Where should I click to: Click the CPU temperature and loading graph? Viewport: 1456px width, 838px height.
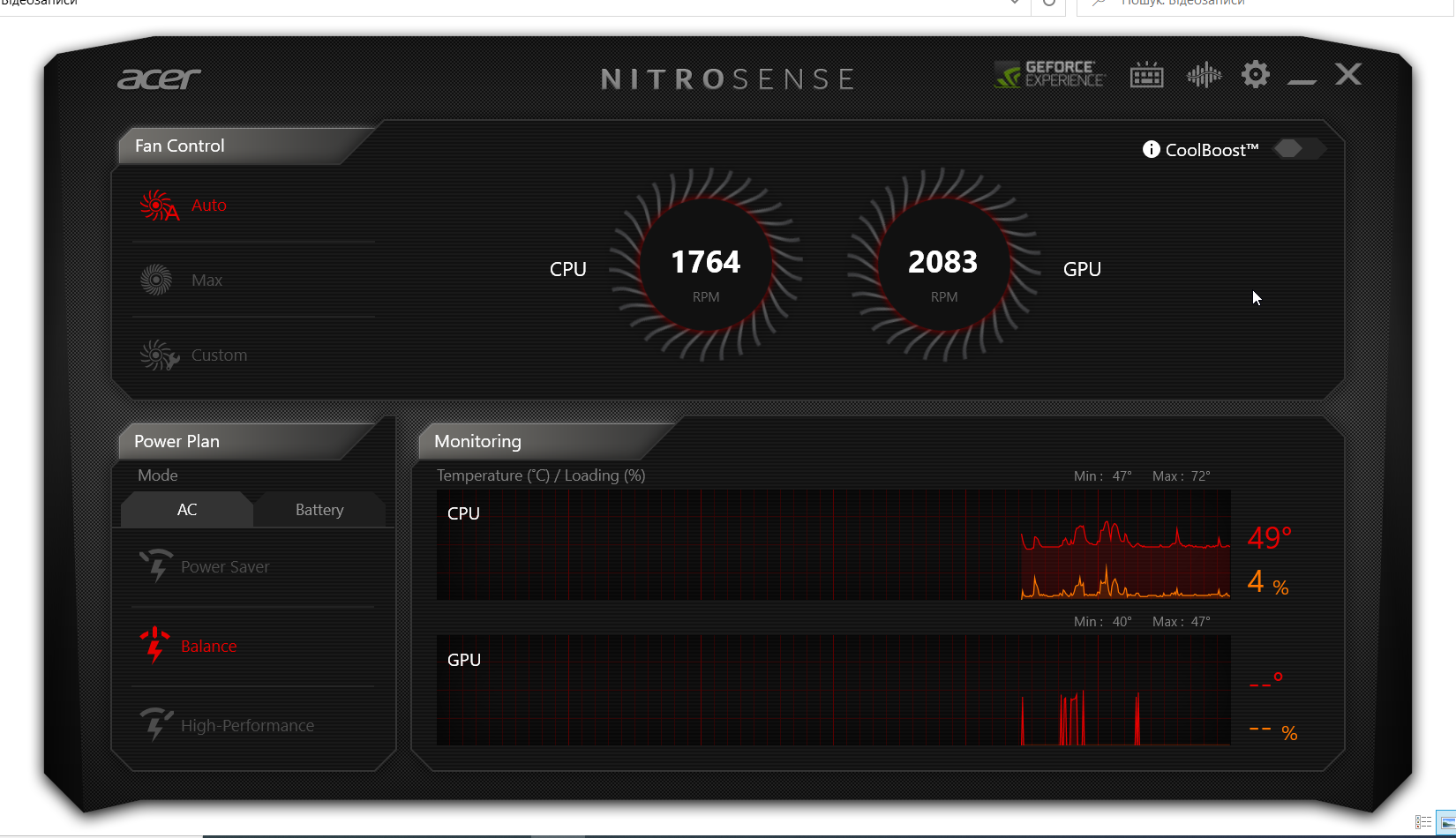834,545
